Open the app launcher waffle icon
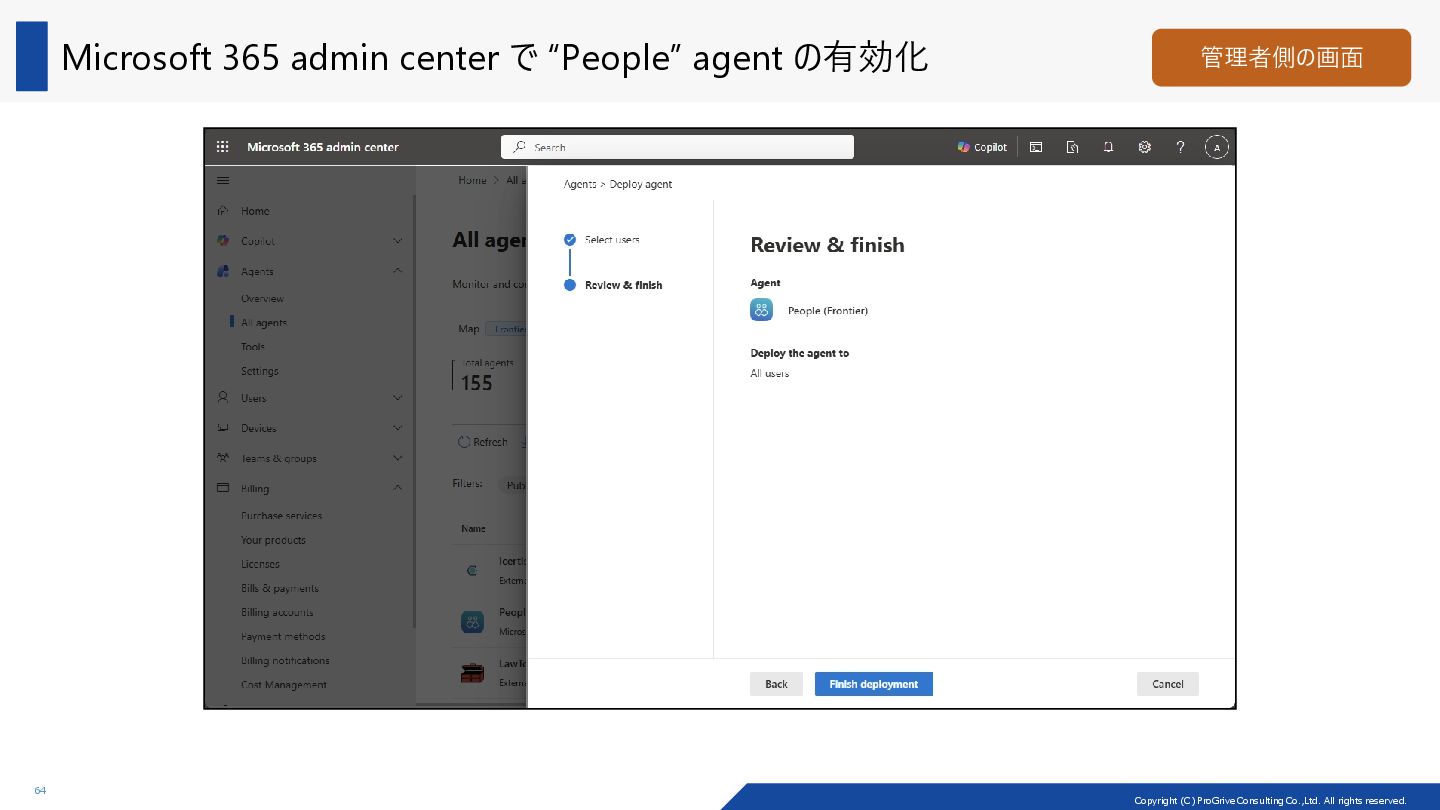This screenshot has height=810, width=1440. pyautogui.click(x=222, y=147)
